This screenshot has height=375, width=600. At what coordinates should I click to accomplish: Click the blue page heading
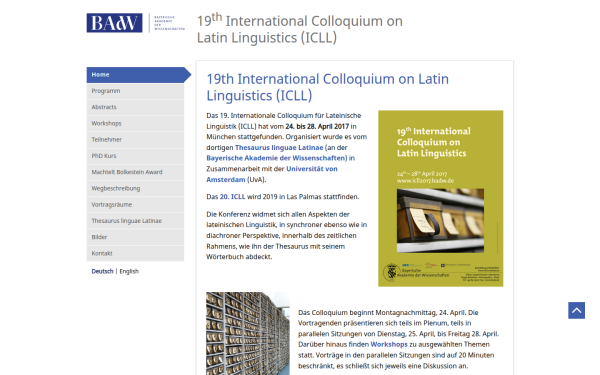pos(328,87)
